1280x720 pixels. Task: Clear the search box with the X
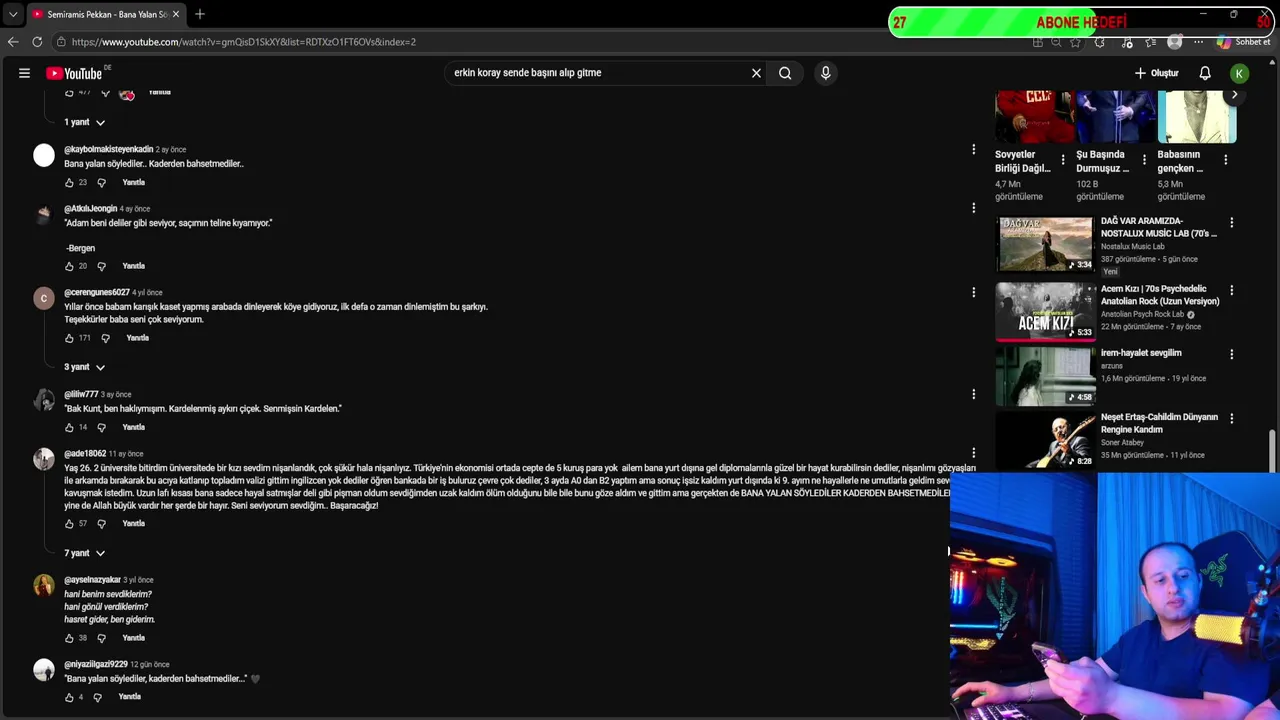coord(756,73)
